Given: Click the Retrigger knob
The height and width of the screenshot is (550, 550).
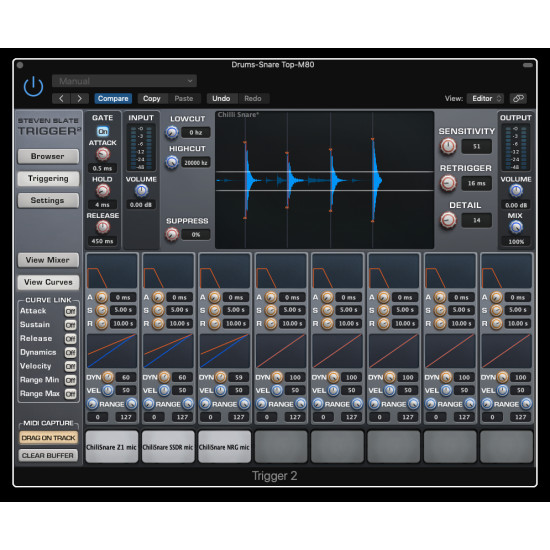Looking at the screenshot, I should [x=448, y=183].
